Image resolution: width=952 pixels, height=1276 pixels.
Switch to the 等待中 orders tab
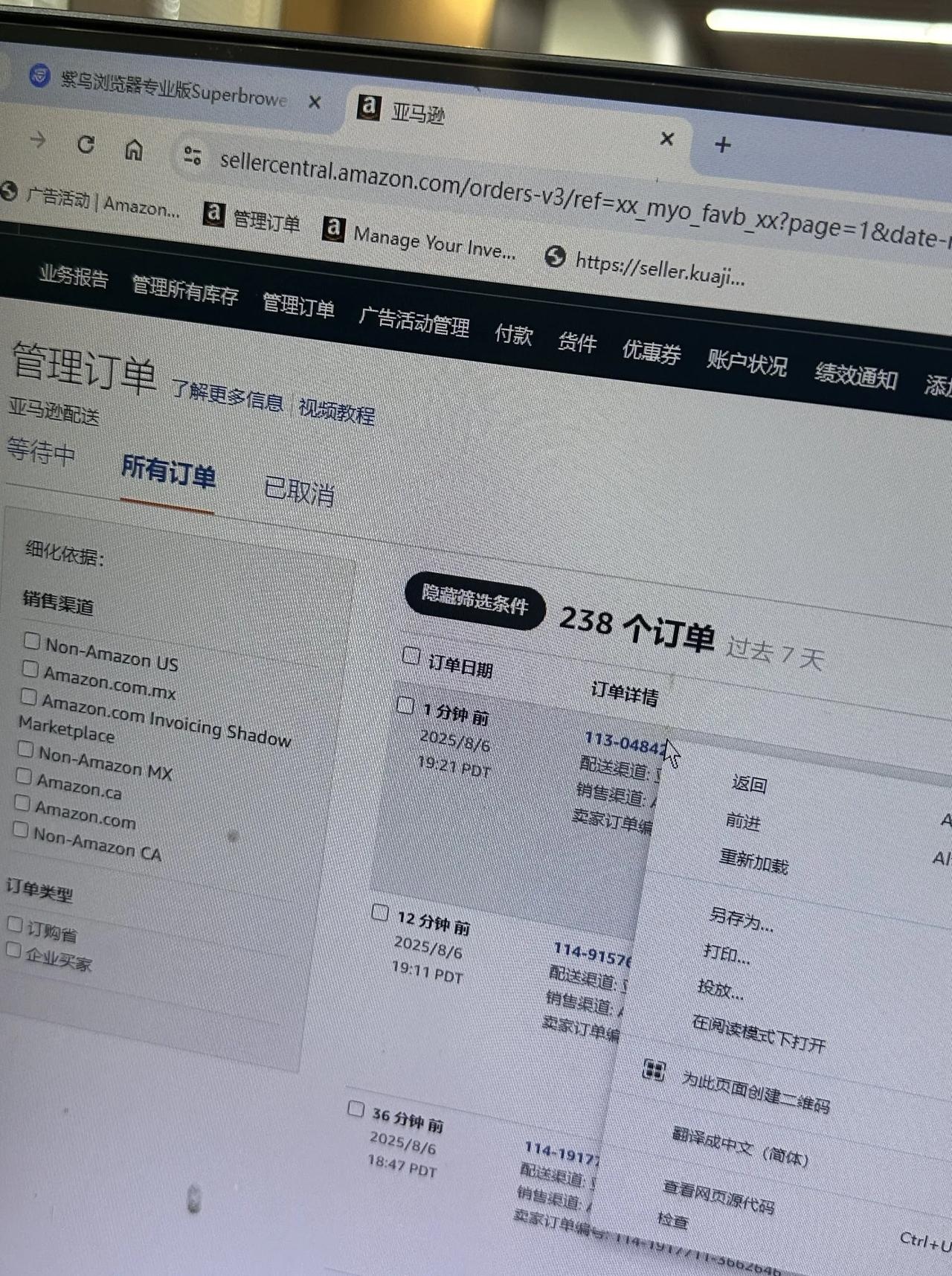[41, 451]
